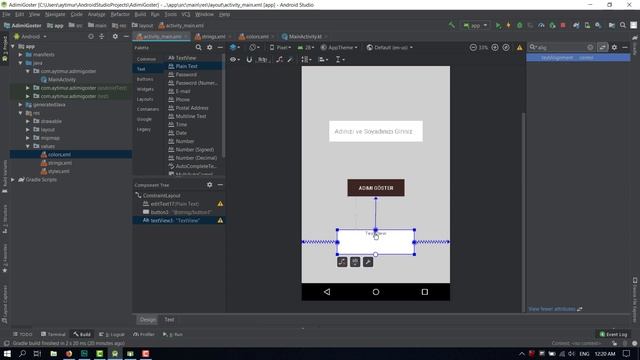
Task: Search the Palette with magnifier icon
Action: [198, 47]
